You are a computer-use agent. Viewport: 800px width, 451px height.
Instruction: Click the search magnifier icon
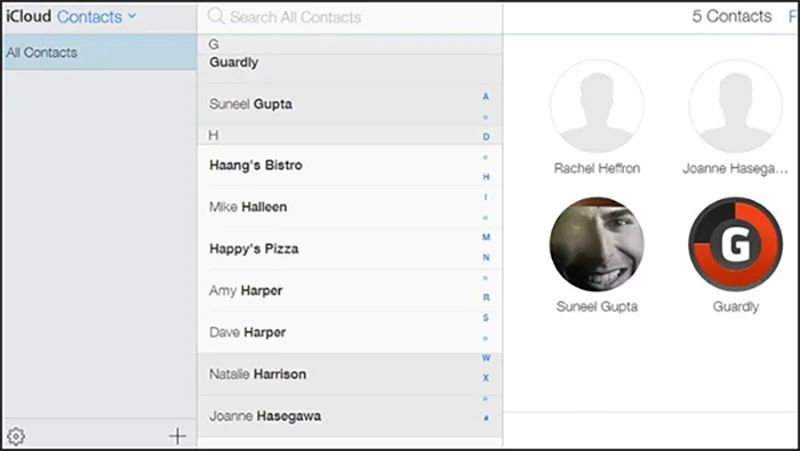click(x=216, y=16)
